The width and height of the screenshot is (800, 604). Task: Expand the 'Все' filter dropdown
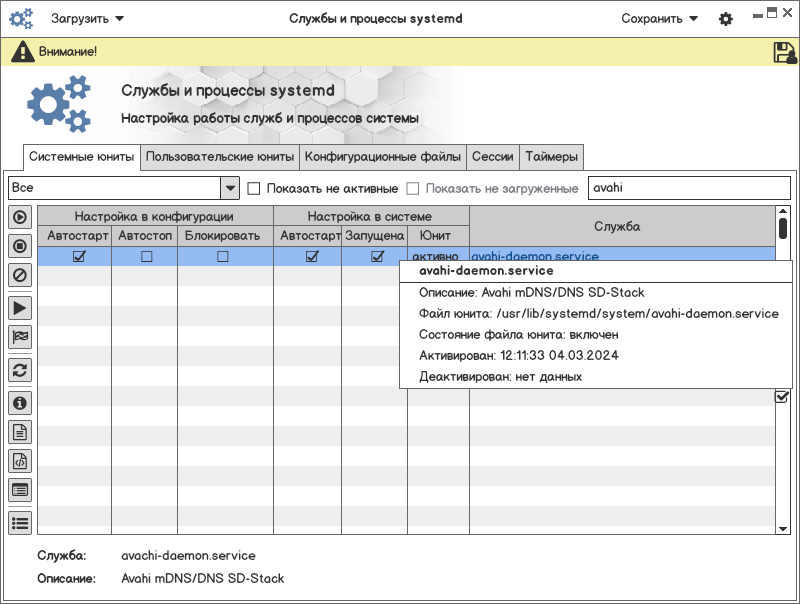pyautogui.click(x=229, y=188)
